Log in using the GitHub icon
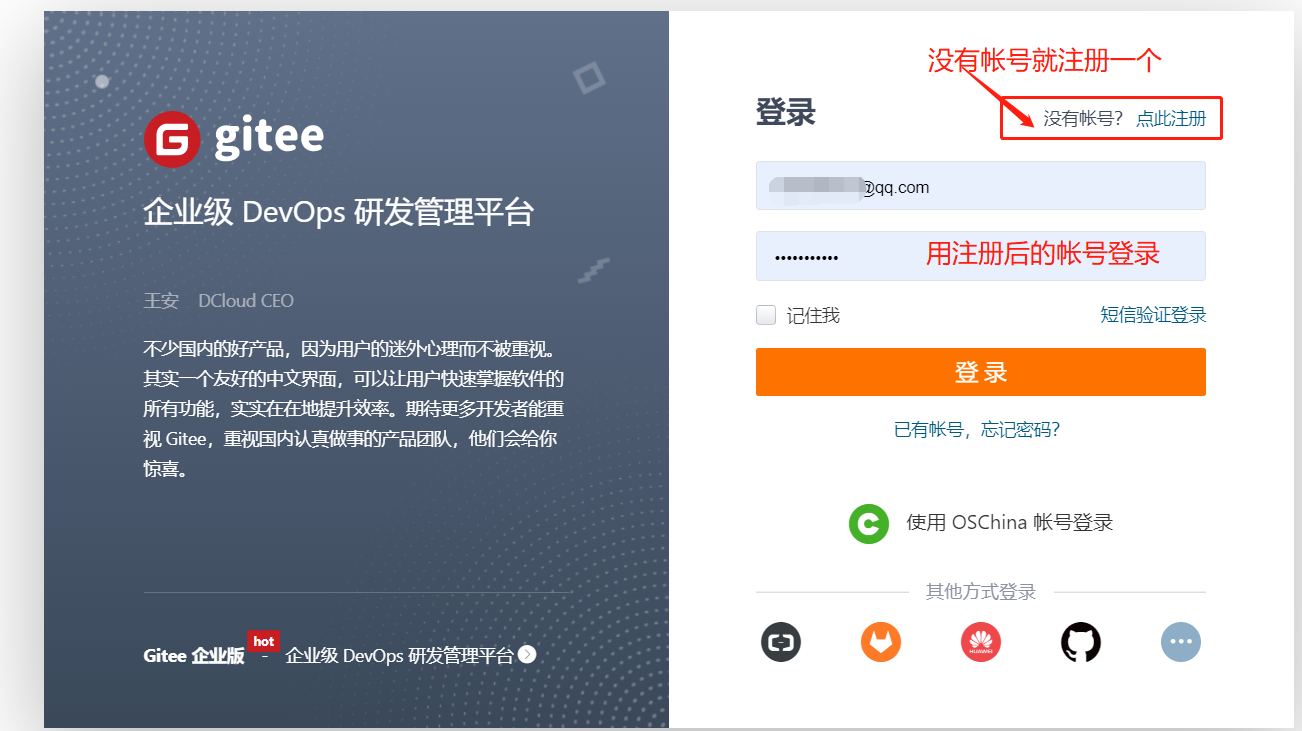 point(1080,642)
